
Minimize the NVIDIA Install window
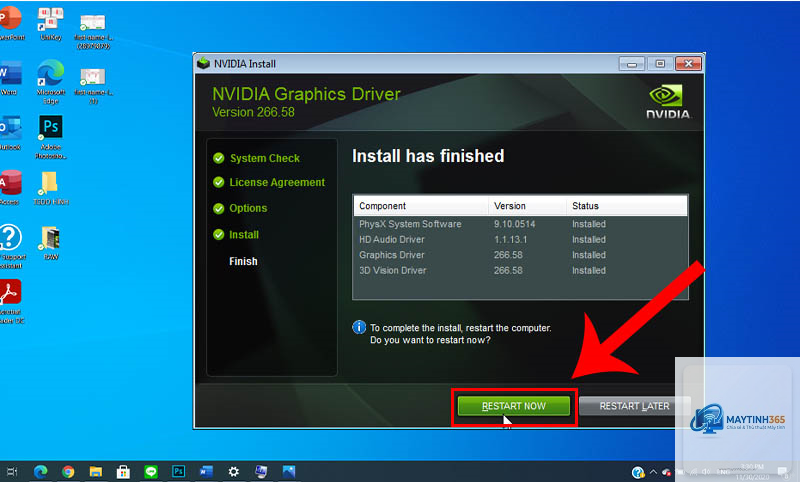click(632, 64)
